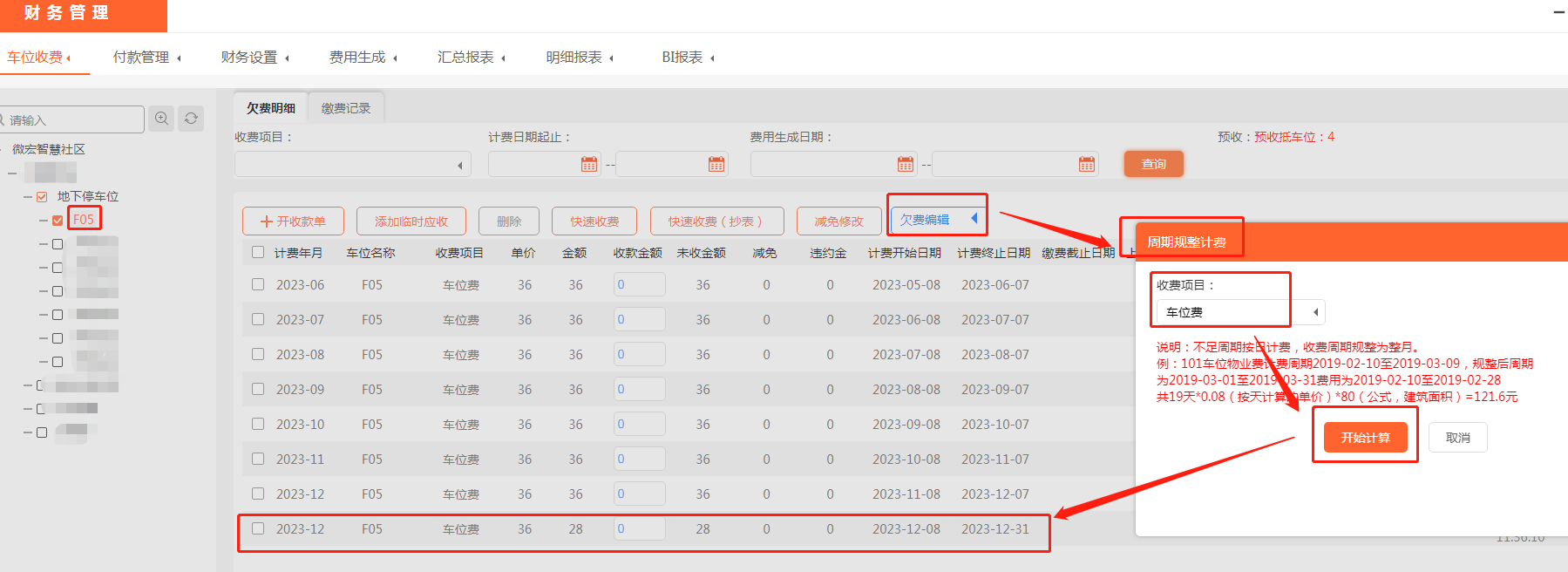Click the 计费年月 column header

[x=298, y=253]
